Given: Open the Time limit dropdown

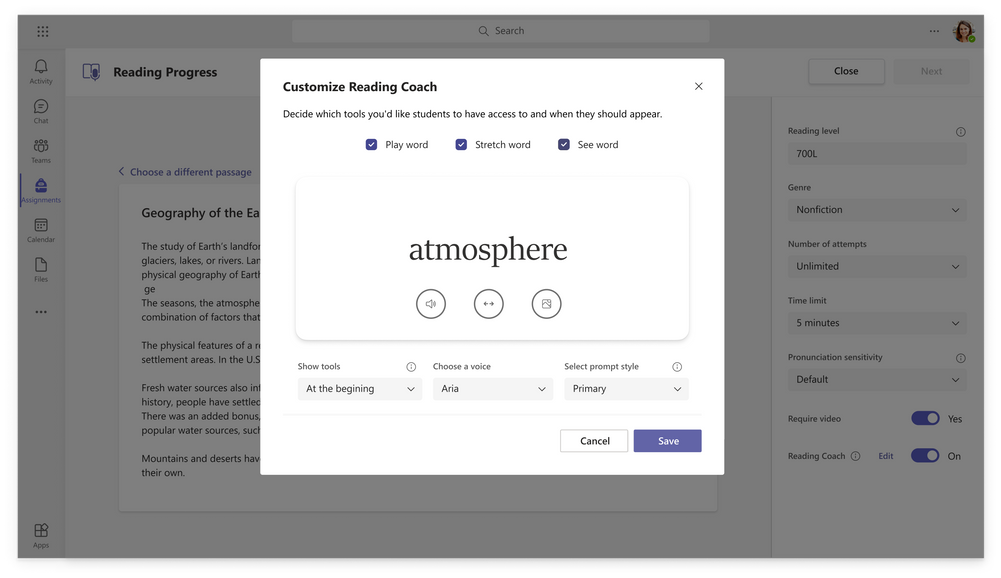Looking at the screenshot, I should [877, 323].
